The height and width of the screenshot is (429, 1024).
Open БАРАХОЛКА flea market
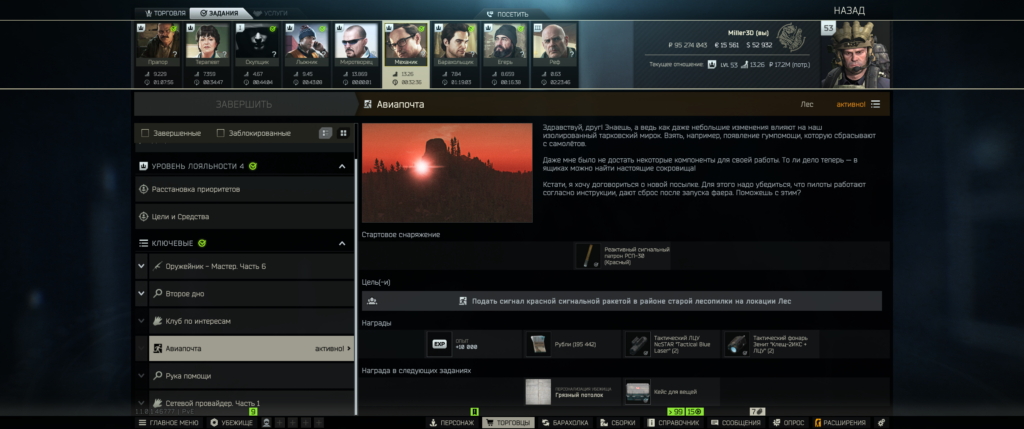(x=566, y=423)
